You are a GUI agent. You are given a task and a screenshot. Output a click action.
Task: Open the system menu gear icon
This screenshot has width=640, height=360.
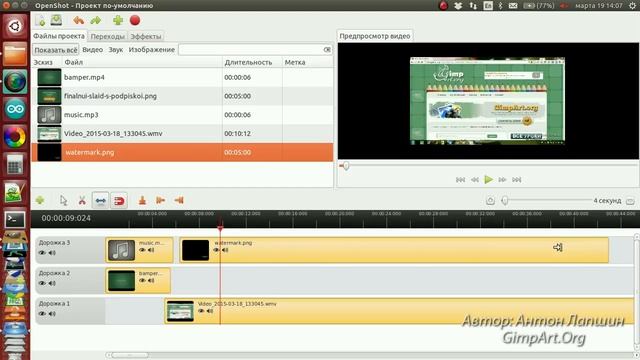[x=632, y=5]
